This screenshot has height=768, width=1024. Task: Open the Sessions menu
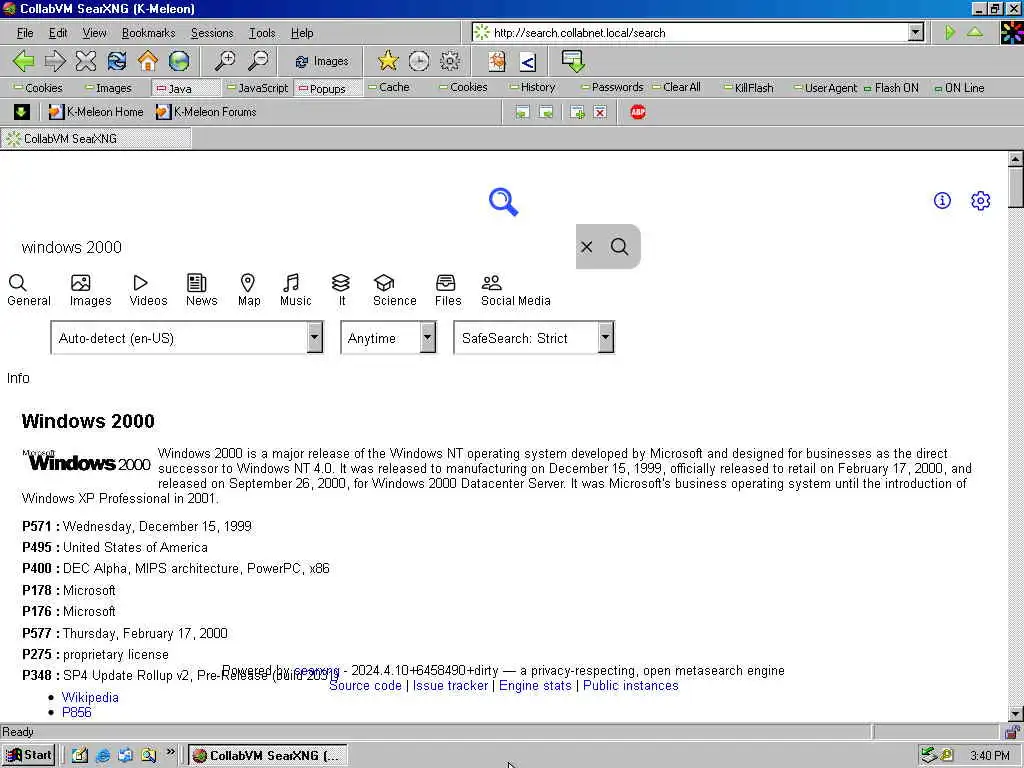pyautogui.click(x=212, y=33)
